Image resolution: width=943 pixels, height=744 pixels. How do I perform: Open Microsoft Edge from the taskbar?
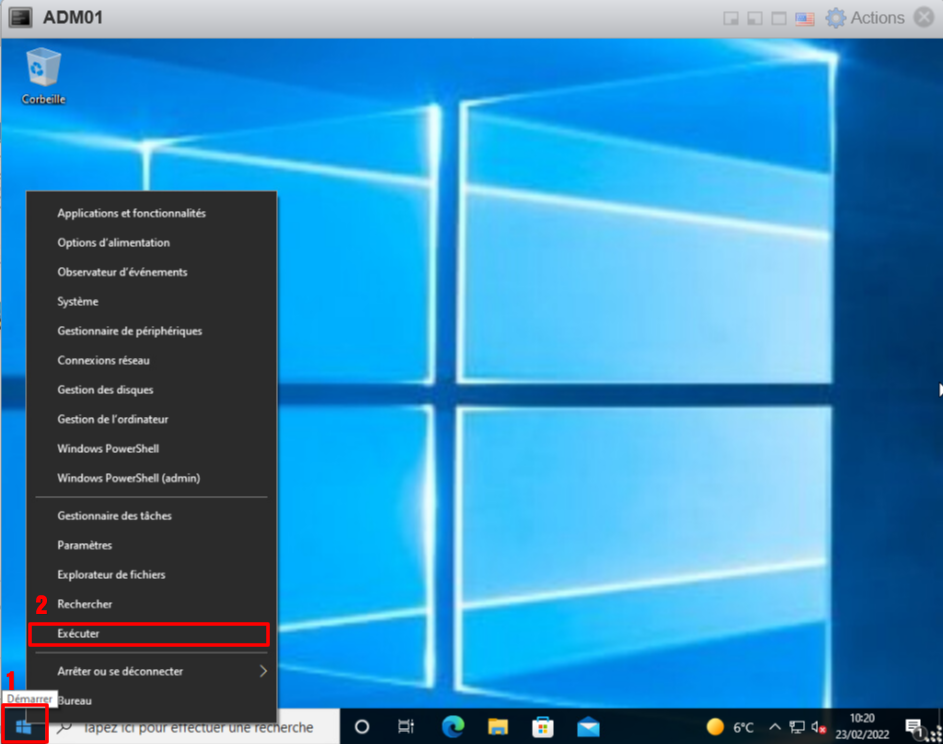453,727
